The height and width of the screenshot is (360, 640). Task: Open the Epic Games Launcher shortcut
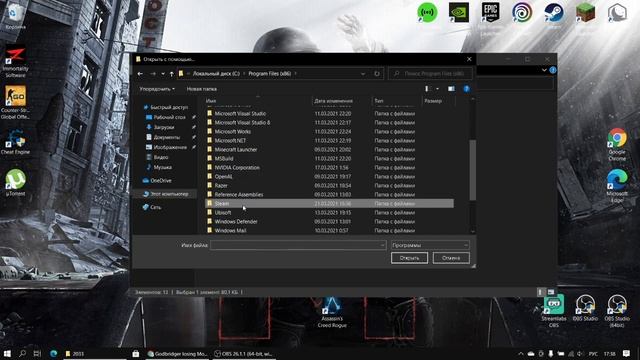point(490,13)
